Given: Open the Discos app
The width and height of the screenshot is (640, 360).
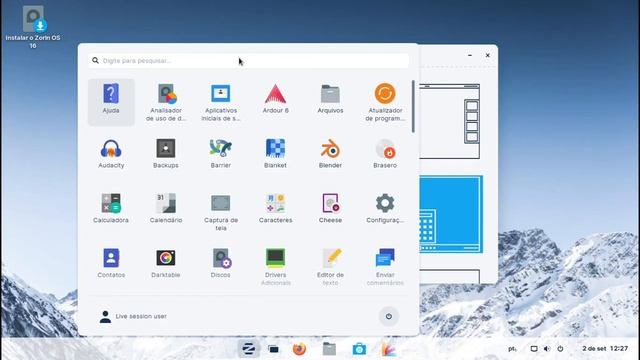Looking at the screenshot, I should pyautogui.click(x=220, y=263).
